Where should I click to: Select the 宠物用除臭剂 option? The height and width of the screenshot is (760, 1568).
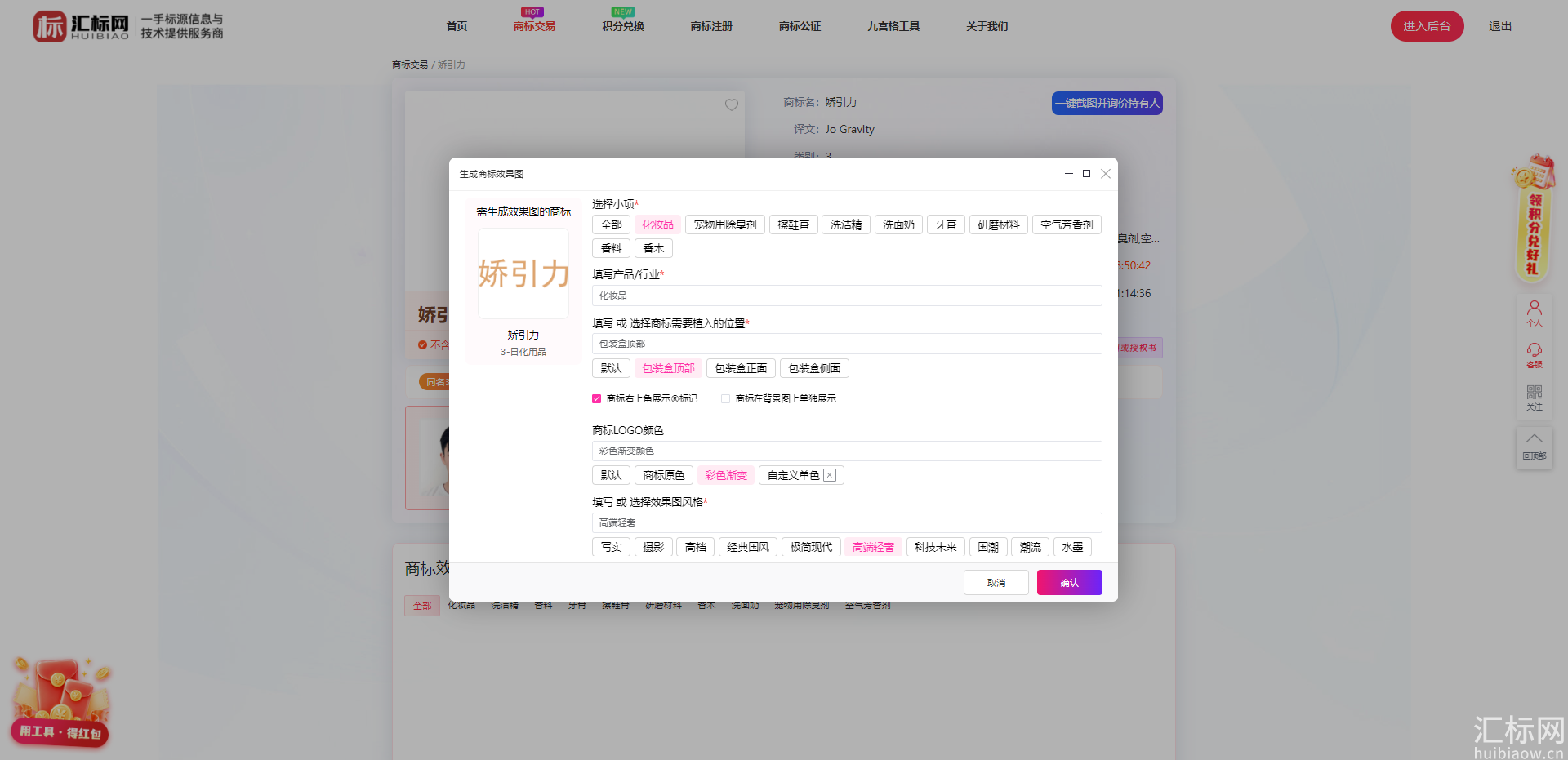coord(725,224)
